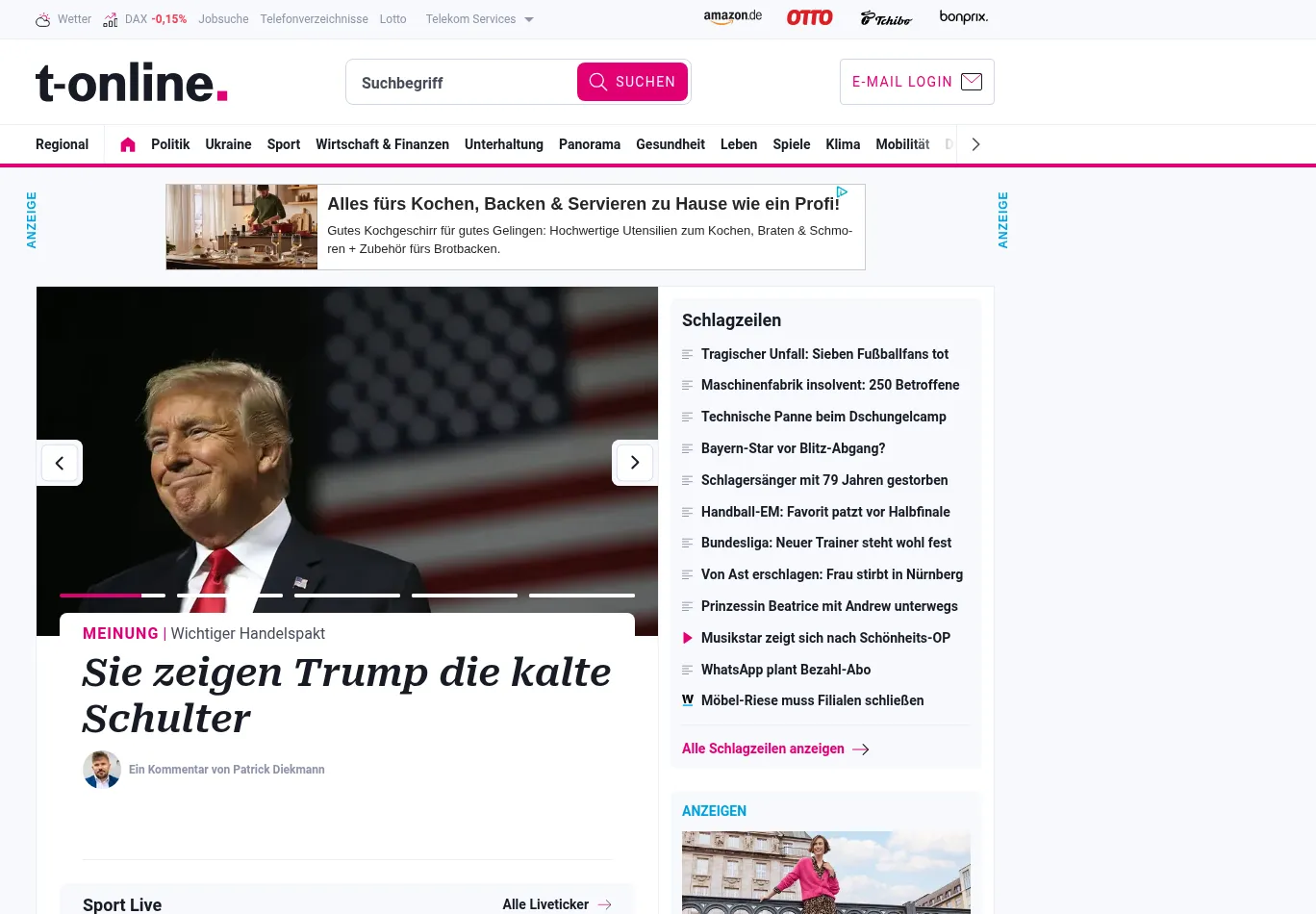This screenshot has width=1316, height=914.
Task: Click the SUCHEN search button
Action: coord(632,82)
